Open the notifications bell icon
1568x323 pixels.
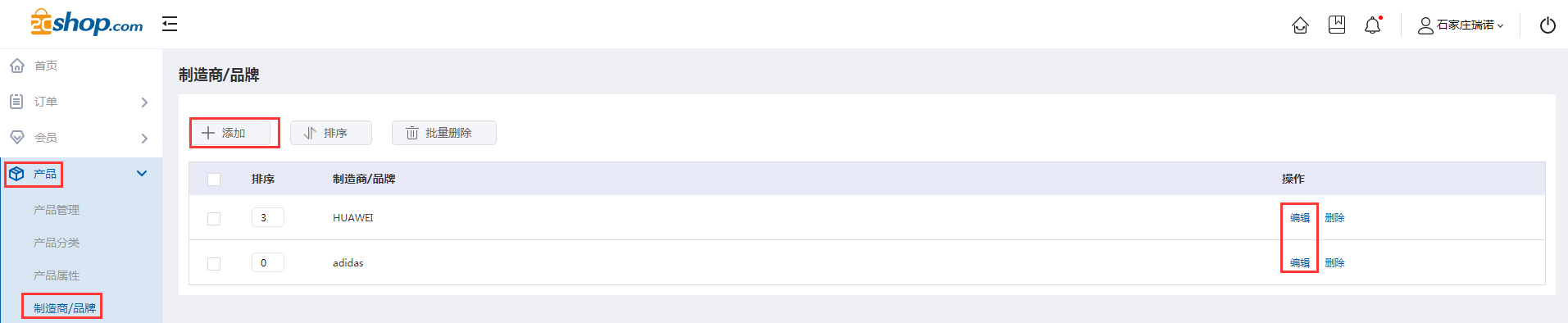click(x=1373, y=25)
